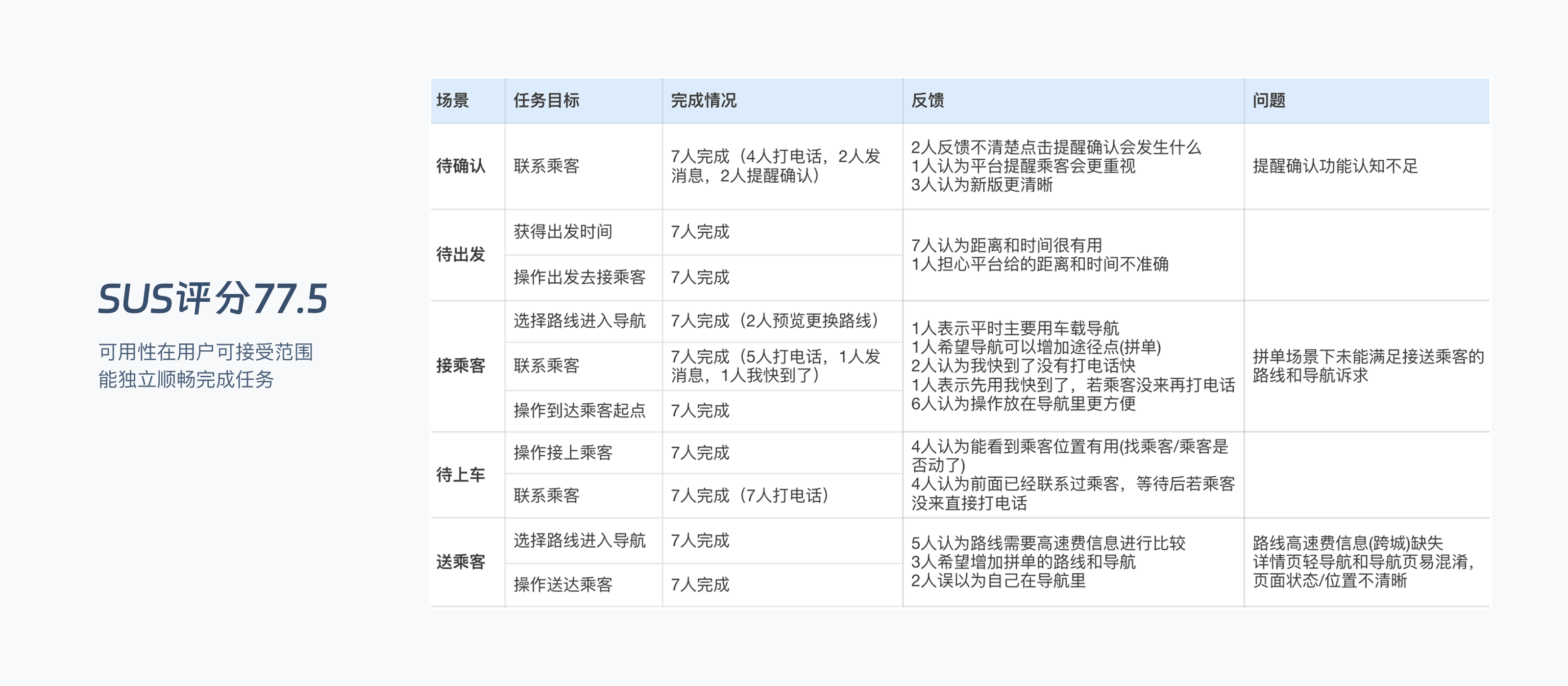Click 1人希望导航可以增加途径点(拼单)
The height and width of the screenshot is (686, 1568).
pos(1036,347)
